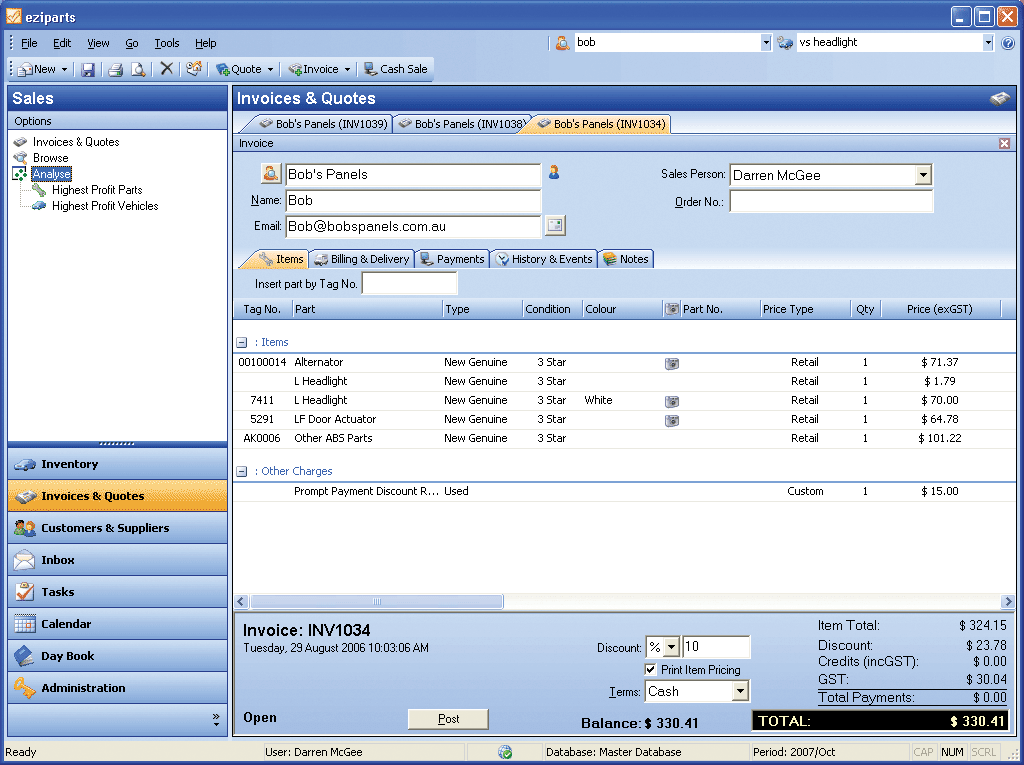This screenshot has height=765, width=1024.
Task: Click camera icon on L Headlight 7411 row
Action: pyautogui.click(x=671, y=401)
